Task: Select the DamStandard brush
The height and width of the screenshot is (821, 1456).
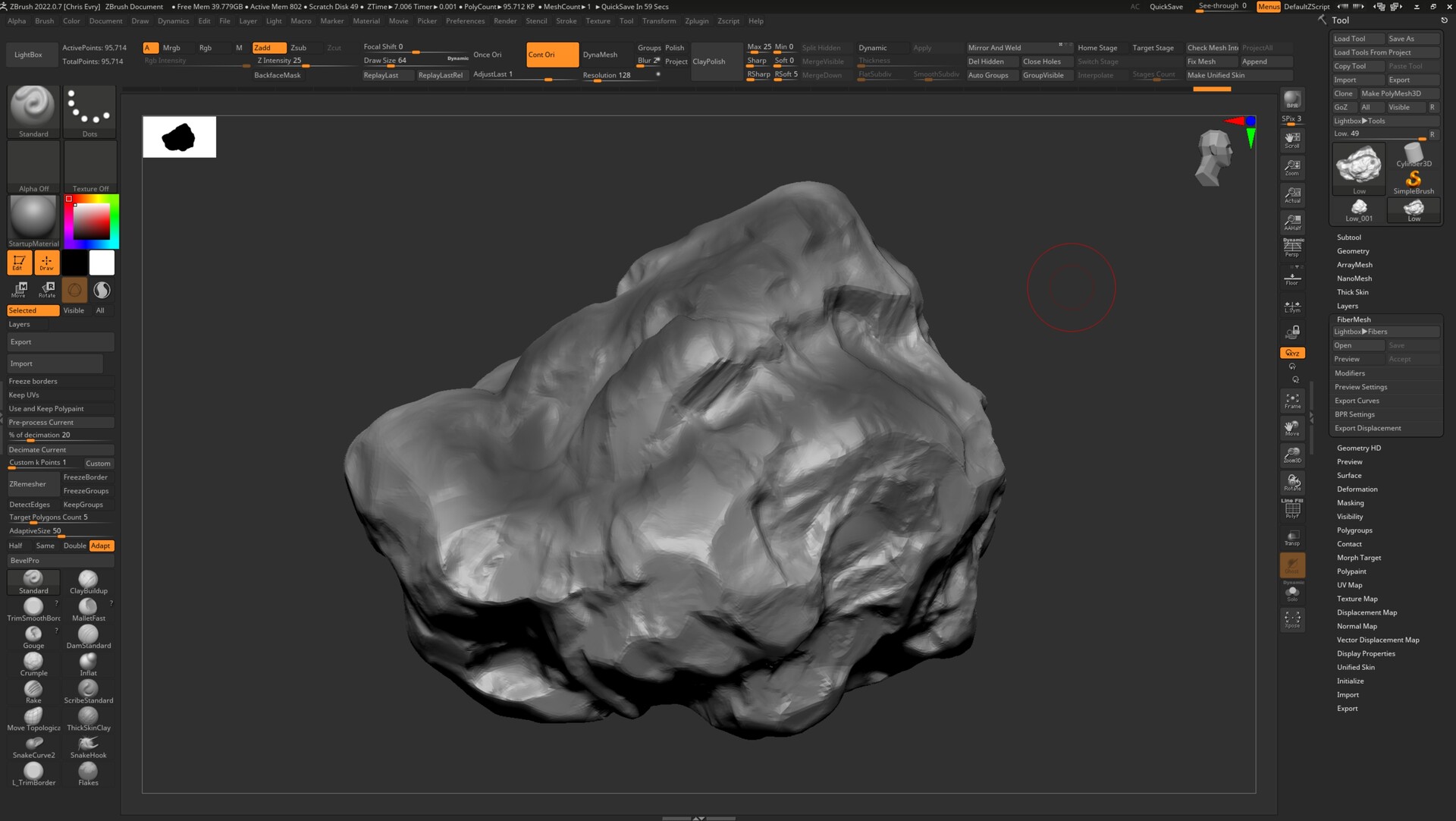Action: 88,637
